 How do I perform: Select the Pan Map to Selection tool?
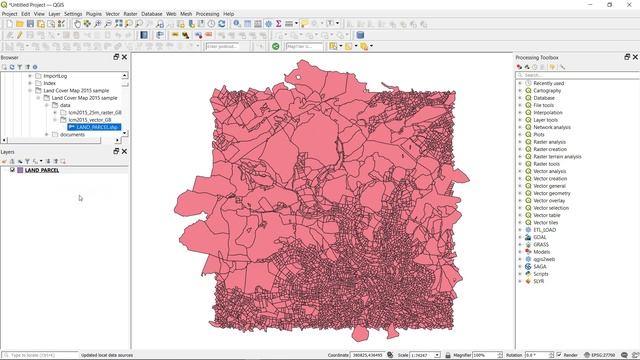[87, 24]
